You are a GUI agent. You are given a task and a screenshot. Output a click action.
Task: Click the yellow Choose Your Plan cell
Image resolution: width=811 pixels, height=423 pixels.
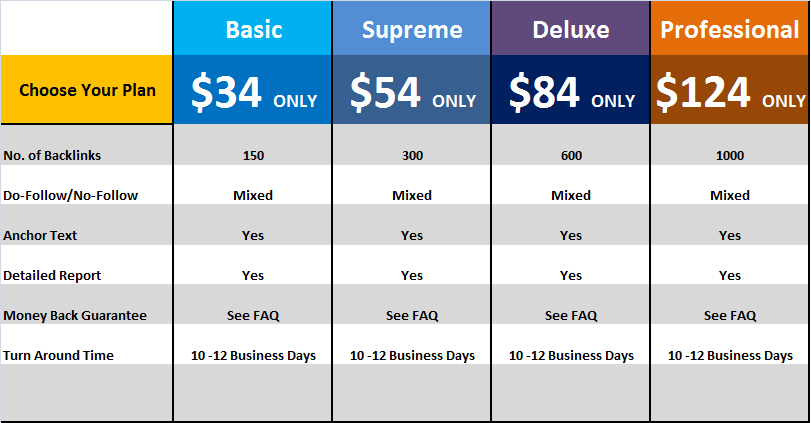coord(86,89)
